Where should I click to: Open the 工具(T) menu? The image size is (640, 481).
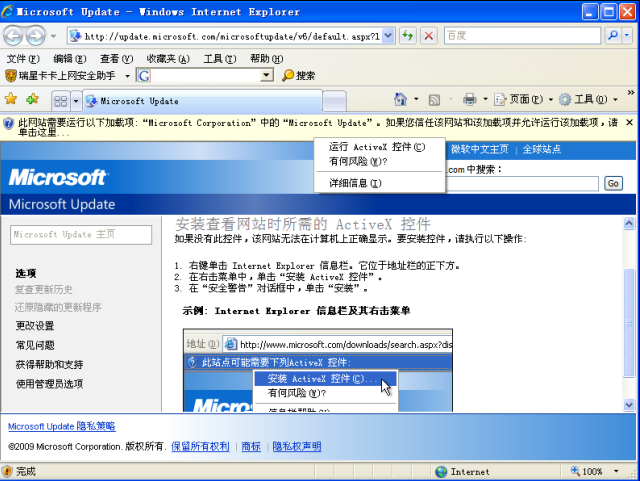220,59
